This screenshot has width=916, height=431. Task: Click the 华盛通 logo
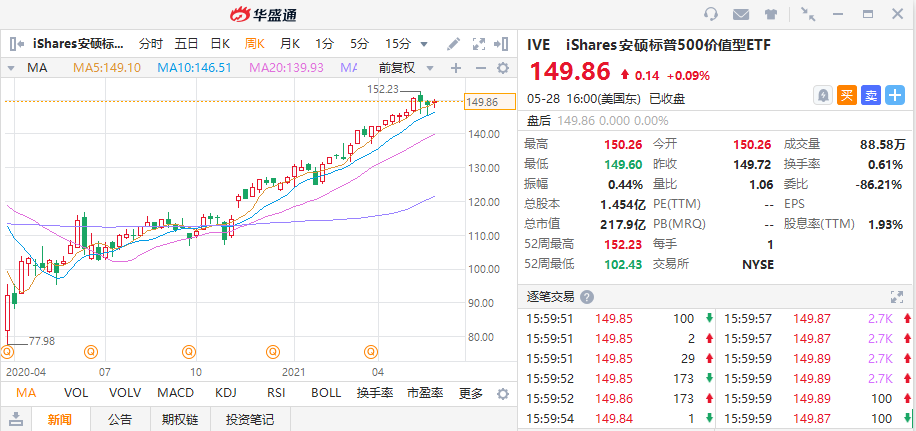(263, 14)
